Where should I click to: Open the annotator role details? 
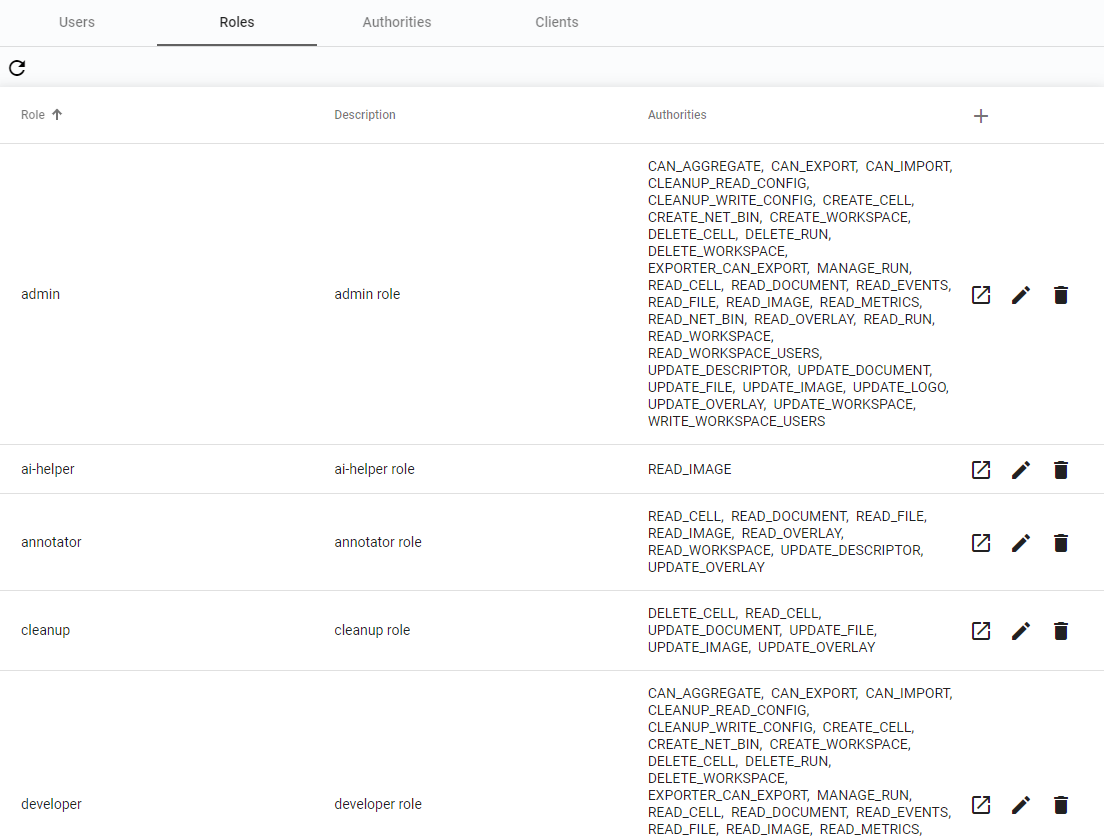tap(981, 543)
